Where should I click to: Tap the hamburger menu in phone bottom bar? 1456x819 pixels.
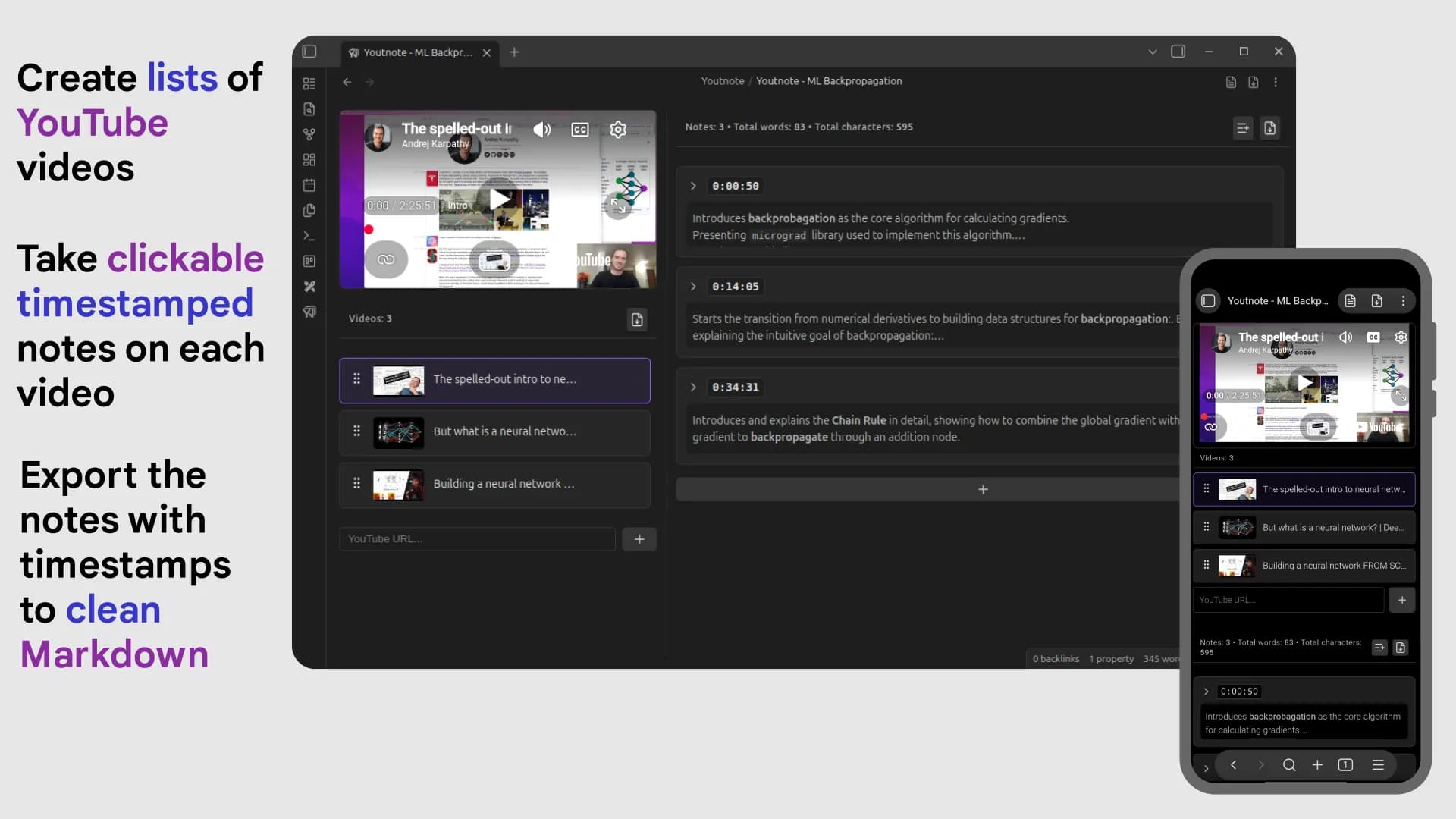tap(1378, 765)
